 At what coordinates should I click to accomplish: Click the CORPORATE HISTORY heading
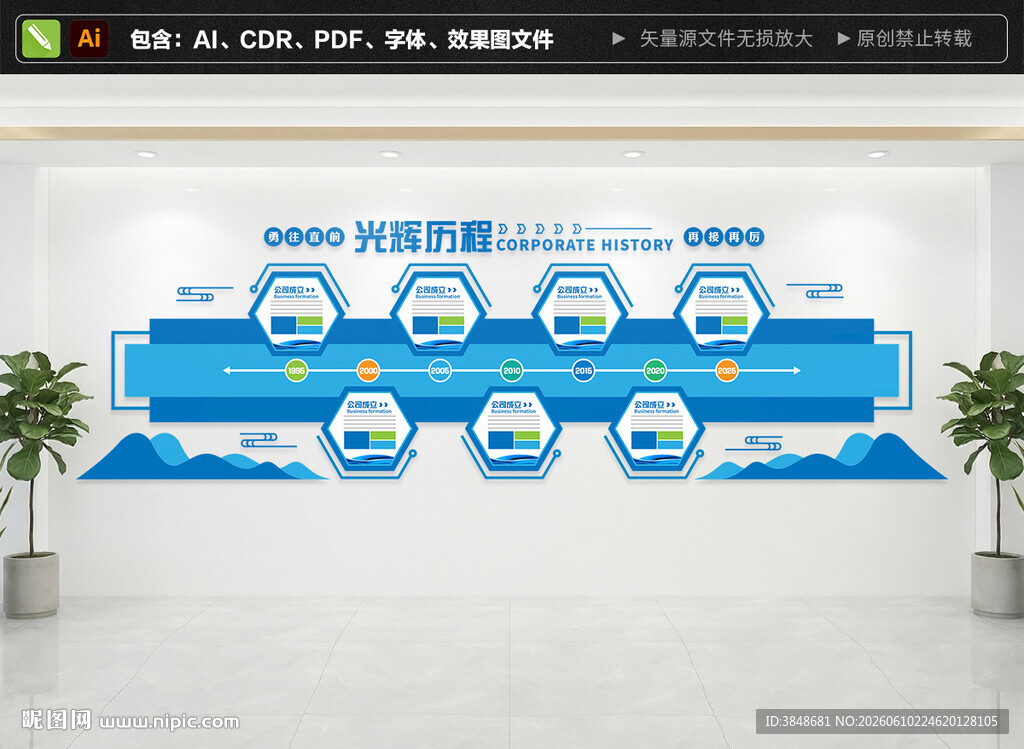click(584, 245)
